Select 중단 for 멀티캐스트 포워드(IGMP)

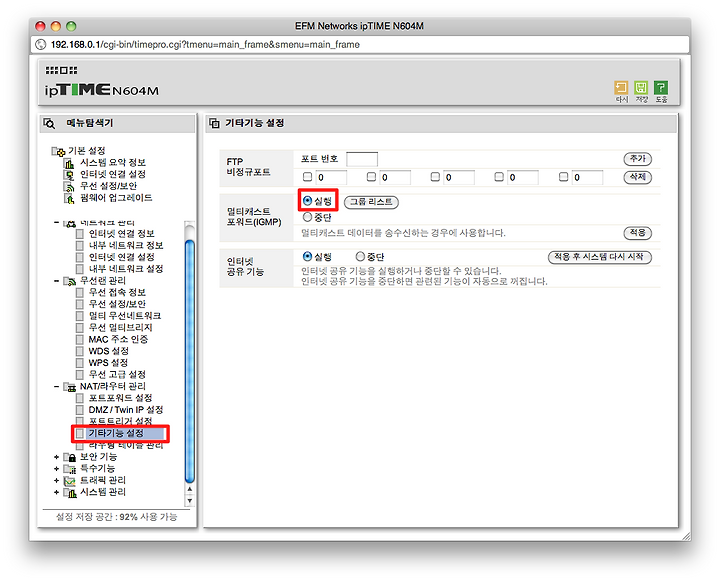point(308,217)
